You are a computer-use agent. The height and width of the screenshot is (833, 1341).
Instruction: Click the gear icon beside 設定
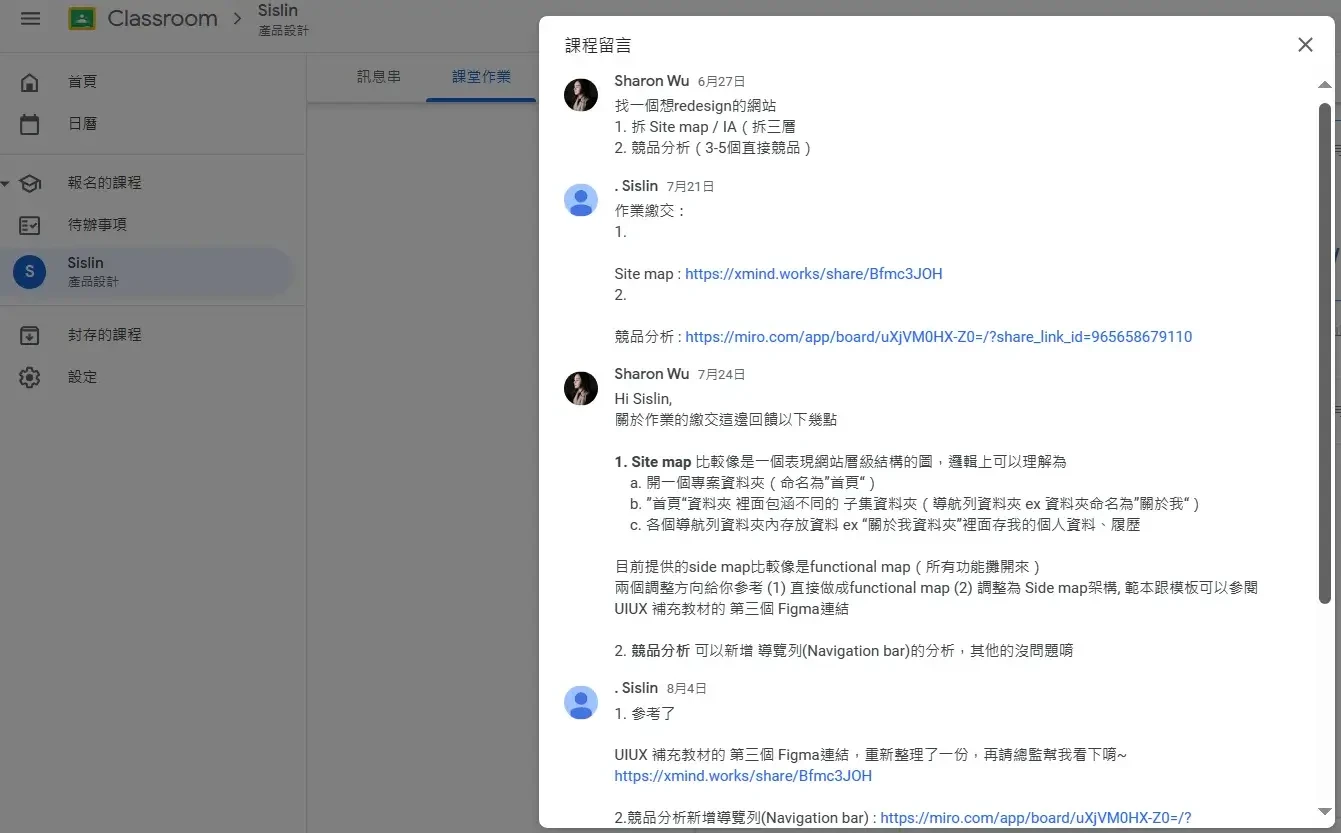pos(30,377)
